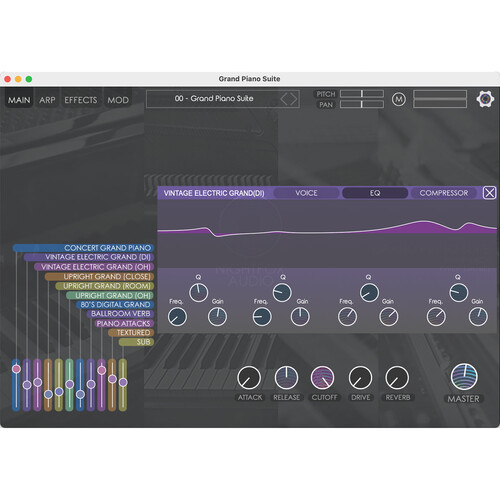Select the Concert Grand Piano layer label
This screenshot has width=500, height=500.
(x=83, y=248)
